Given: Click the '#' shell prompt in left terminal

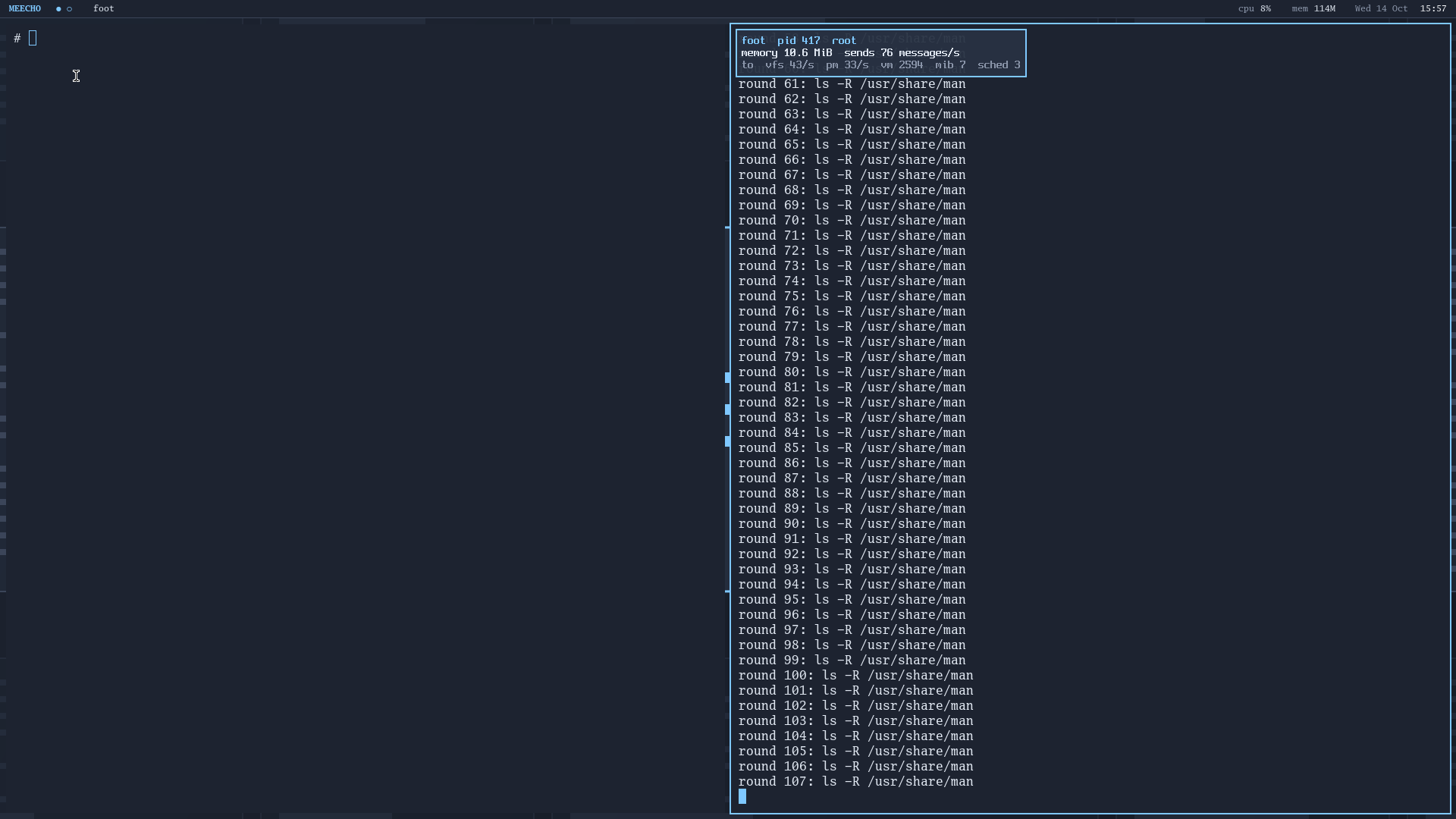Looking at the screenshot, I should (17, 38).
